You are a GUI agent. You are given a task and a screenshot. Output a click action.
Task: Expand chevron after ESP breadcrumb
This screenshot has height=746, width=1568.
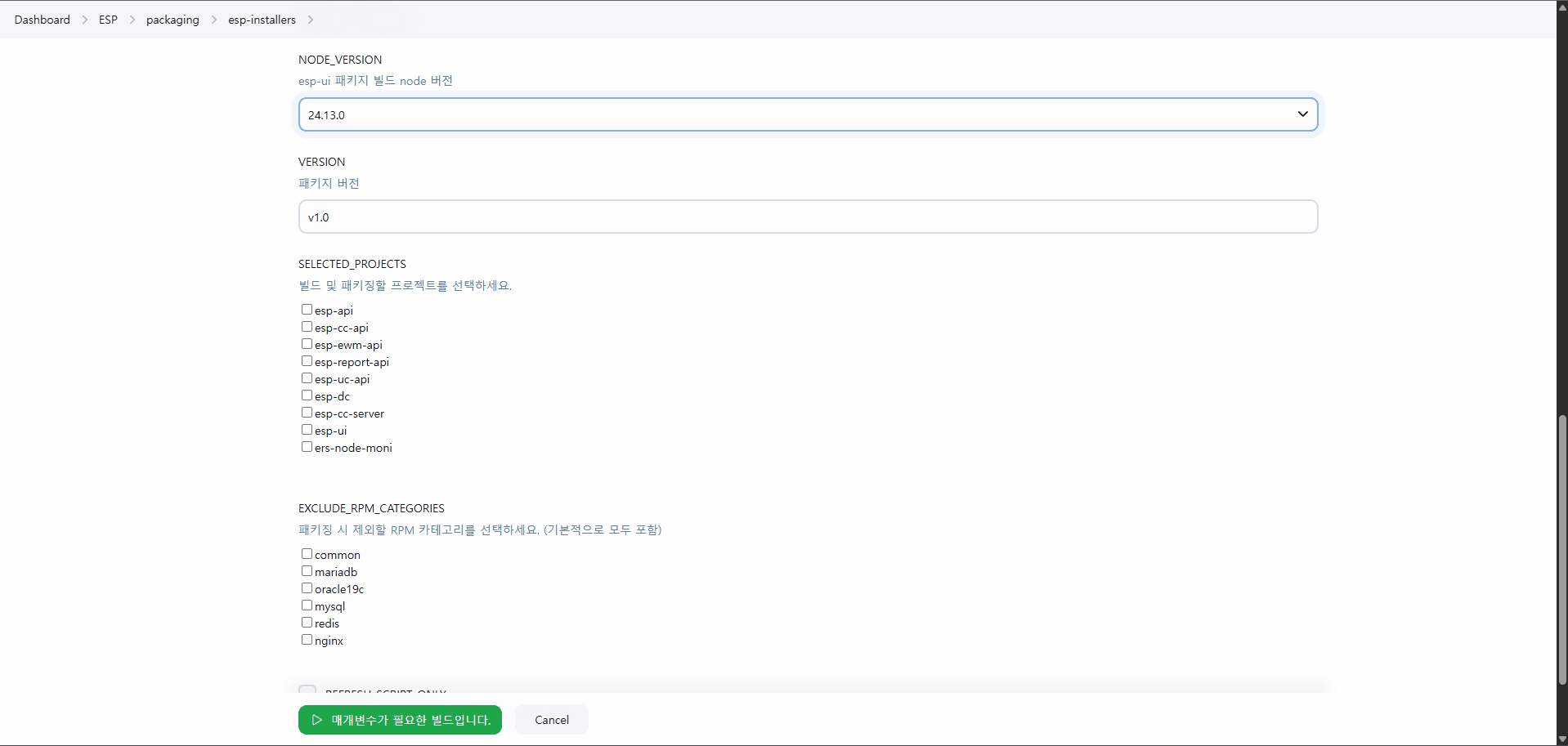click(132, 20)
